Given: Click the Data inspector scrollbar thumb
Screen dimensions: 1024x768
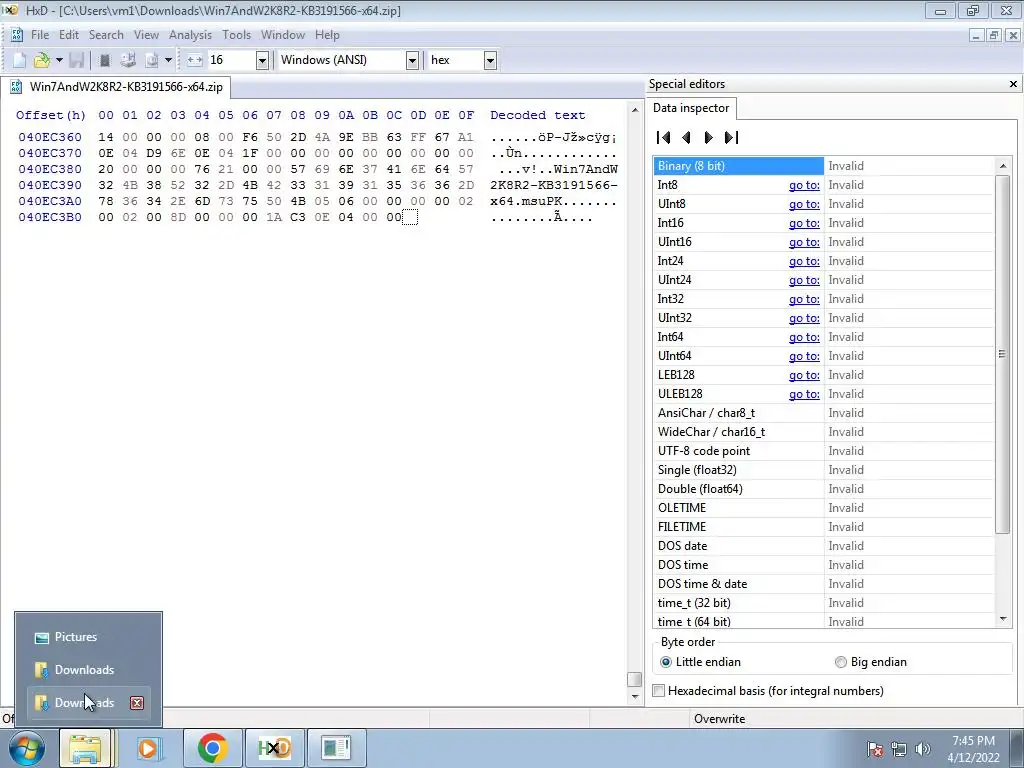Looking at the screenshot, I should pos(1002,354).
